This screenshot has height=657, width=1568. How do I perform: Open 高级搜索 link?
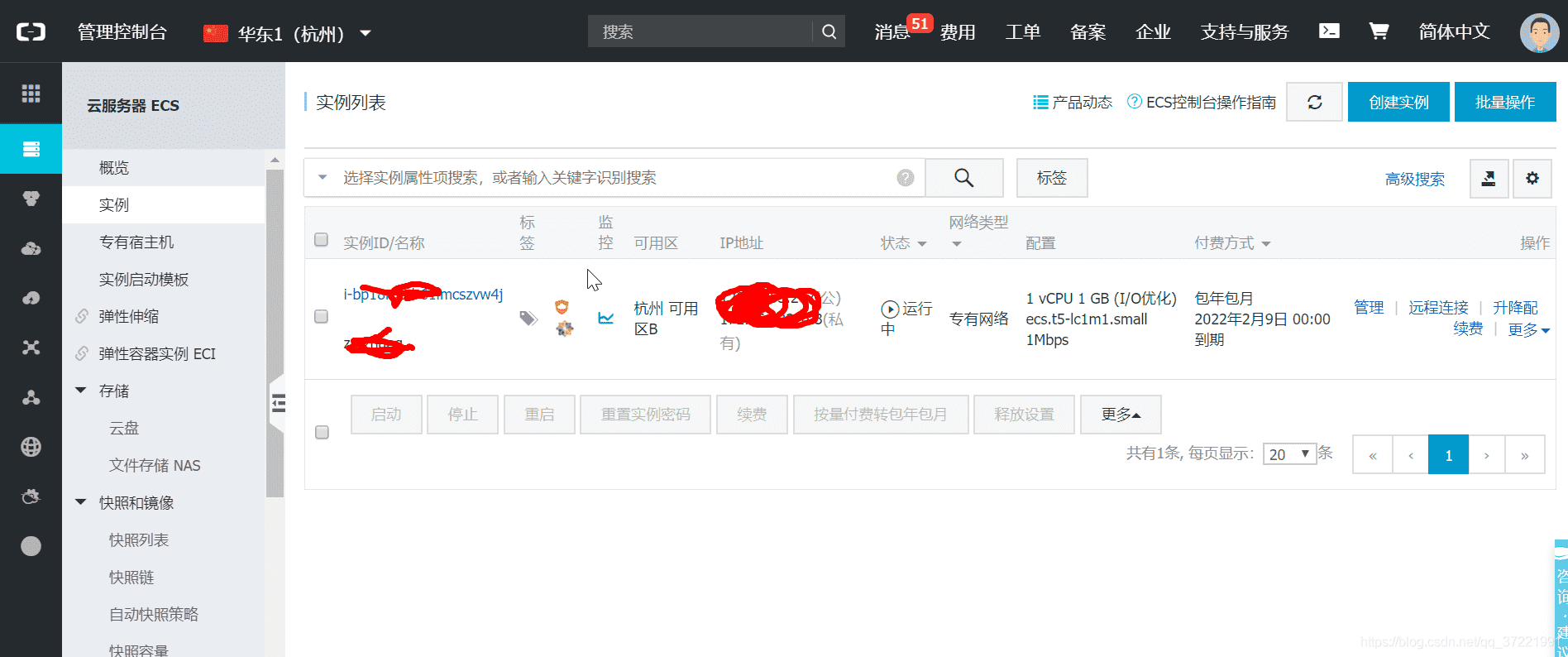pos(1415,180)
